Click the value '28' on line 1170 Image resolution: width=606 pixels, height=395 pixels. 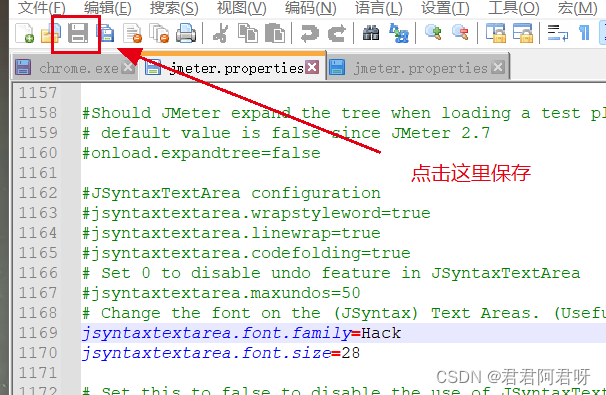351,353
